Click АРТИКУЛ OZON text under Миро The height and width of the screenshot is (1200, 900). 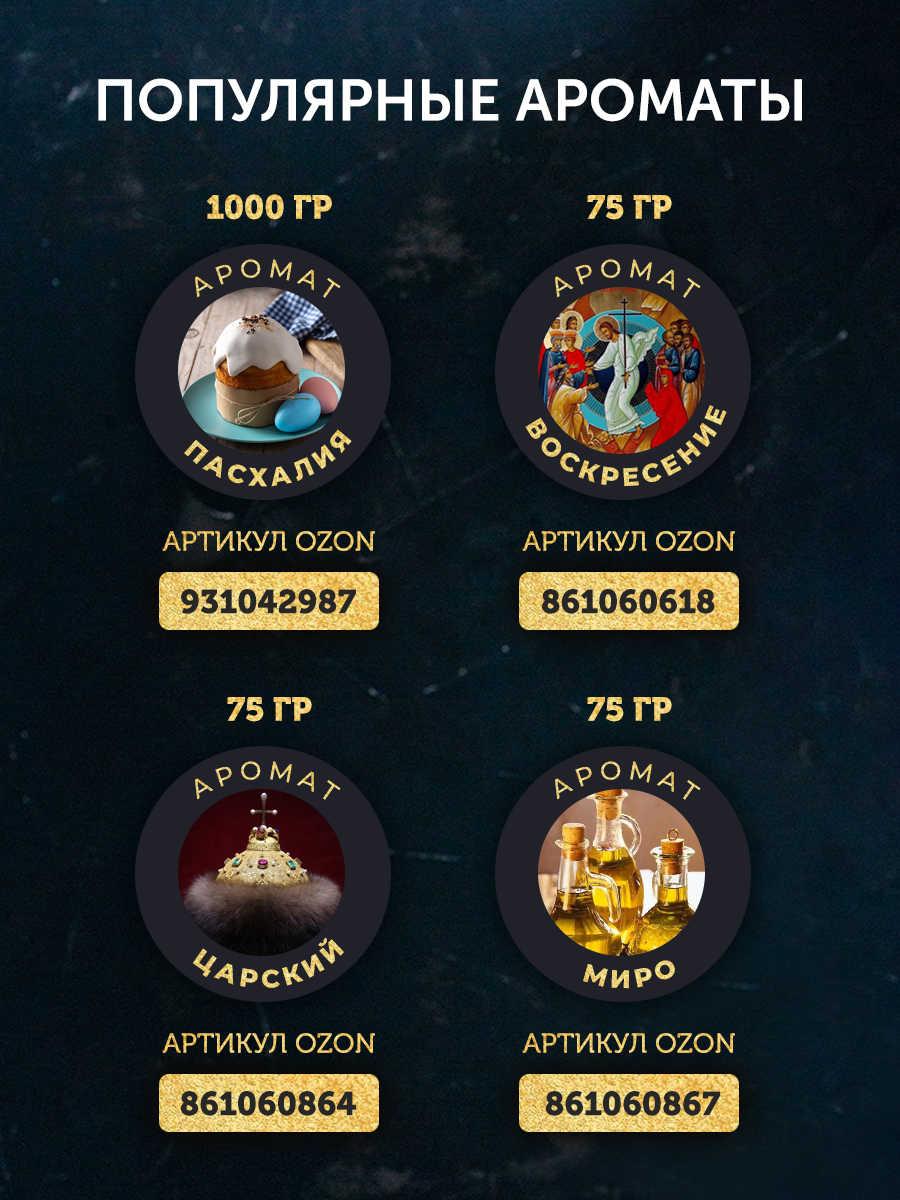point(629,1043)
